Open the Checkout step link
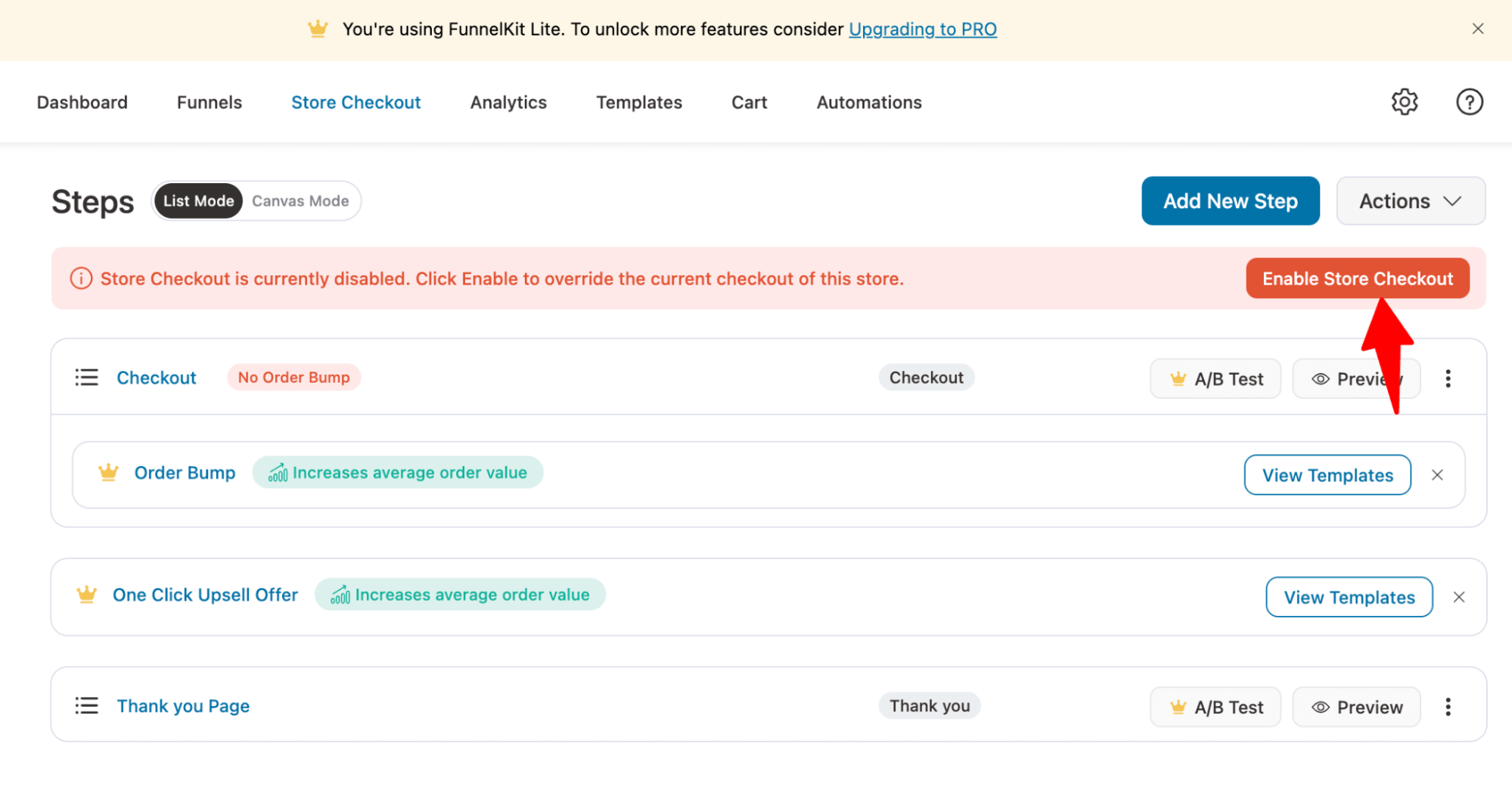The width and height of the screenshot is (1512, 787). (x=157, y=378)
